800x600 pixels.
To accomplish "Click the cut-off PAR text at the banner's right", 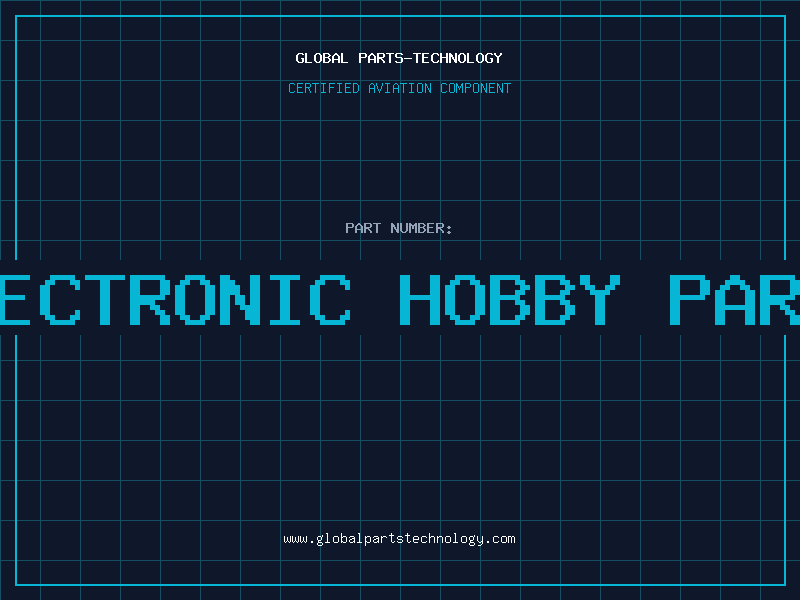I will [x=734, y=299].
